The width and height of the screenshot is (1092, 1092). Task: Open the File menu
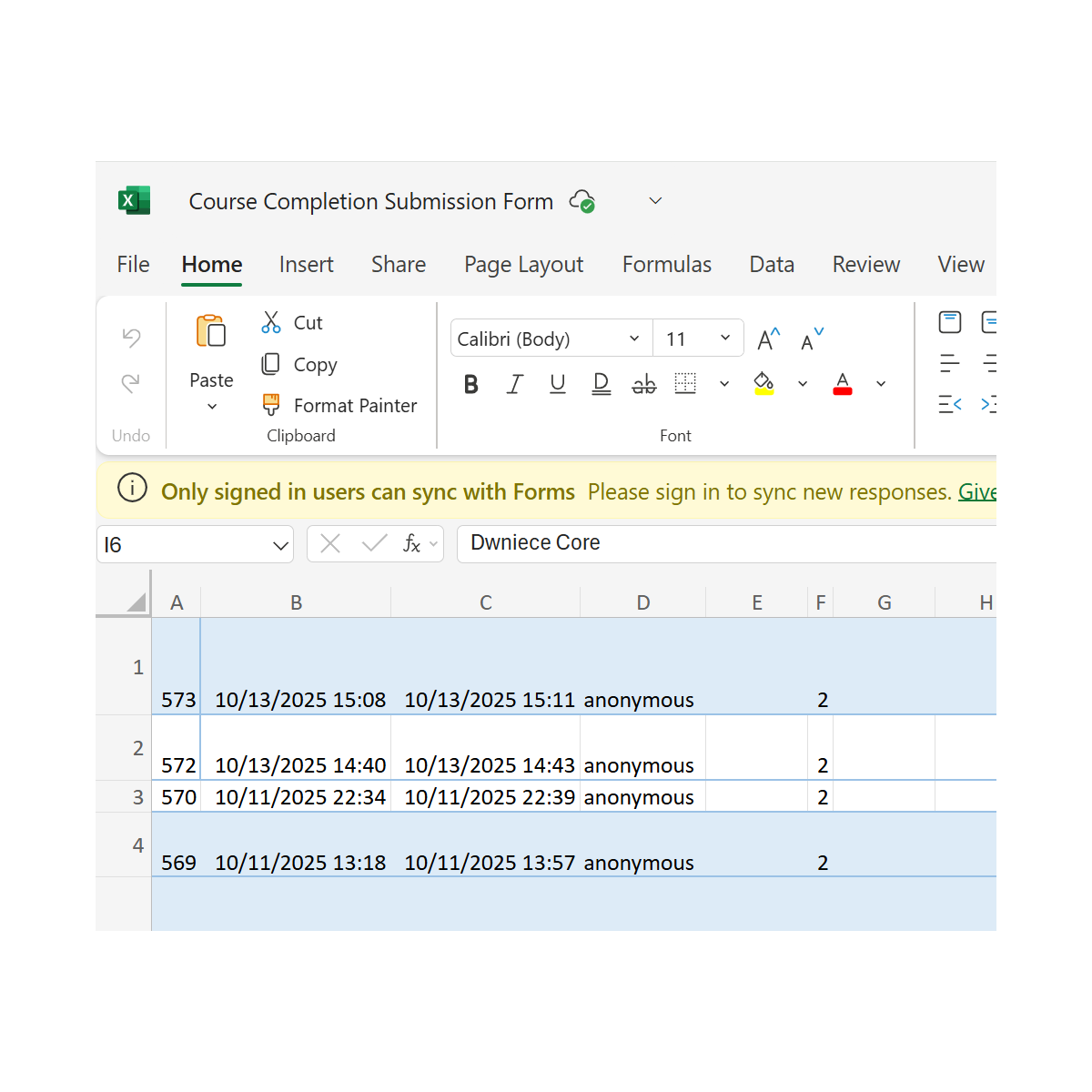pyautogui.click(x=133, y=265)
